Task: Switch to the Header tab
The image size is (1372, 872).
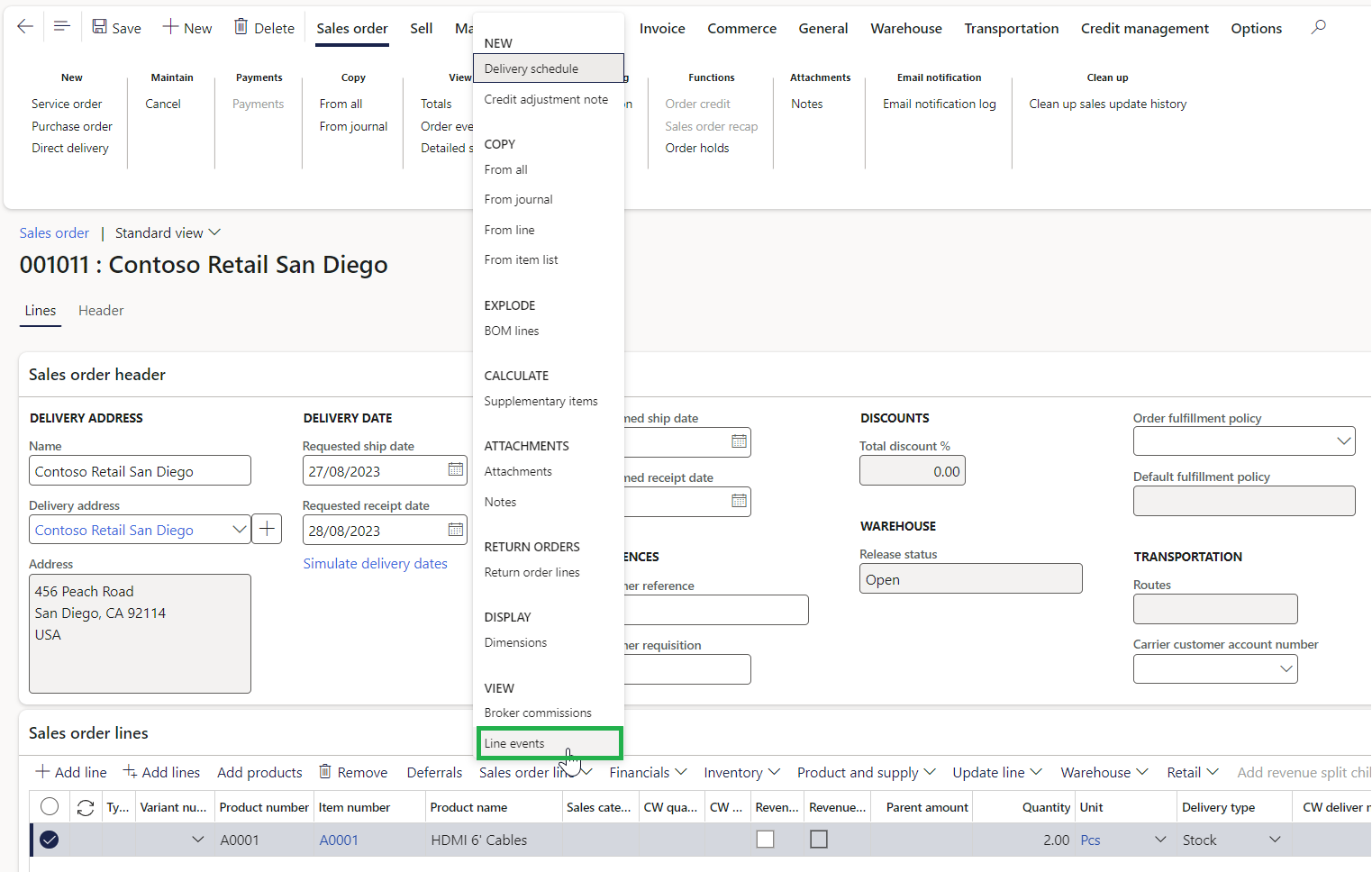Action: tap(100, 310)
